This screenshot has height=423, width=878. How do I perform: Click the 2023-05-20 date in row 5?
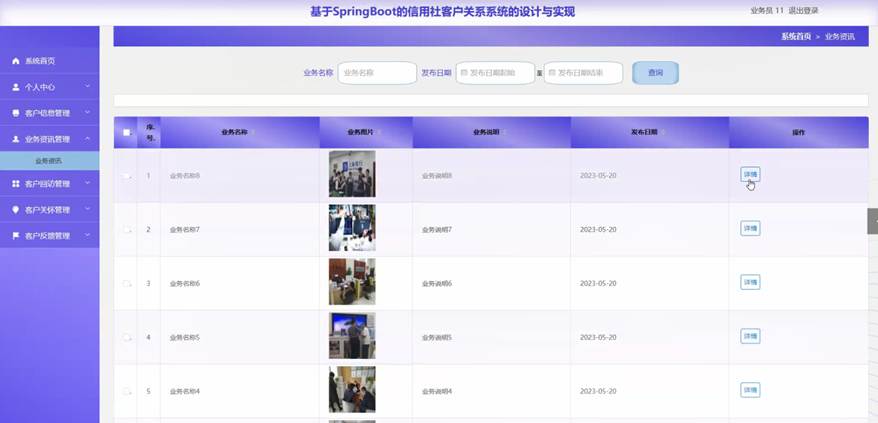598,391
